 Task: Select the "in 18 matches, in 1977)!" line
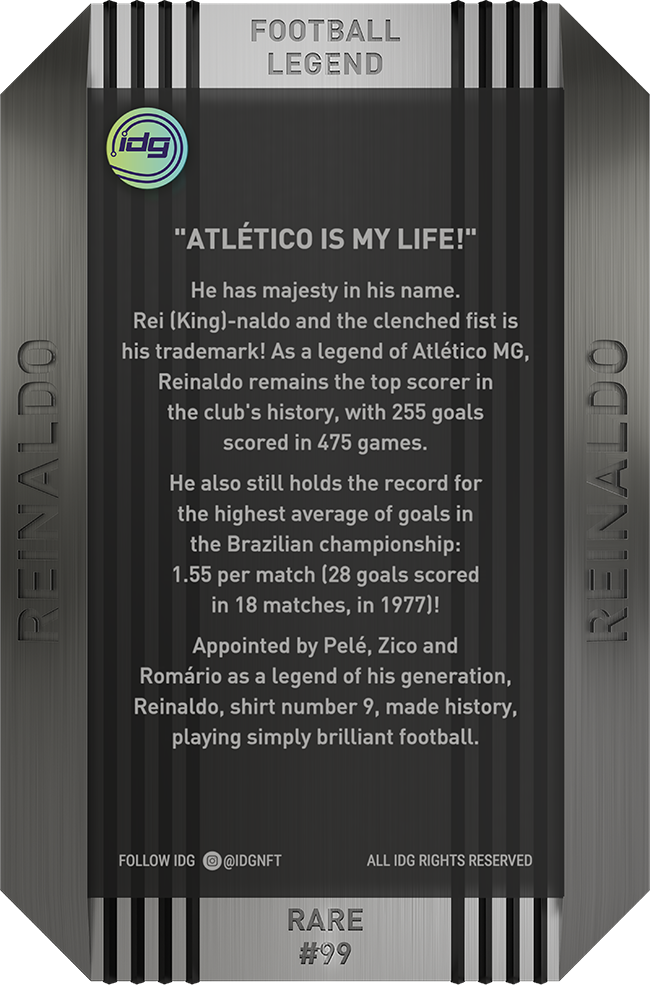(x=325, y=604)
